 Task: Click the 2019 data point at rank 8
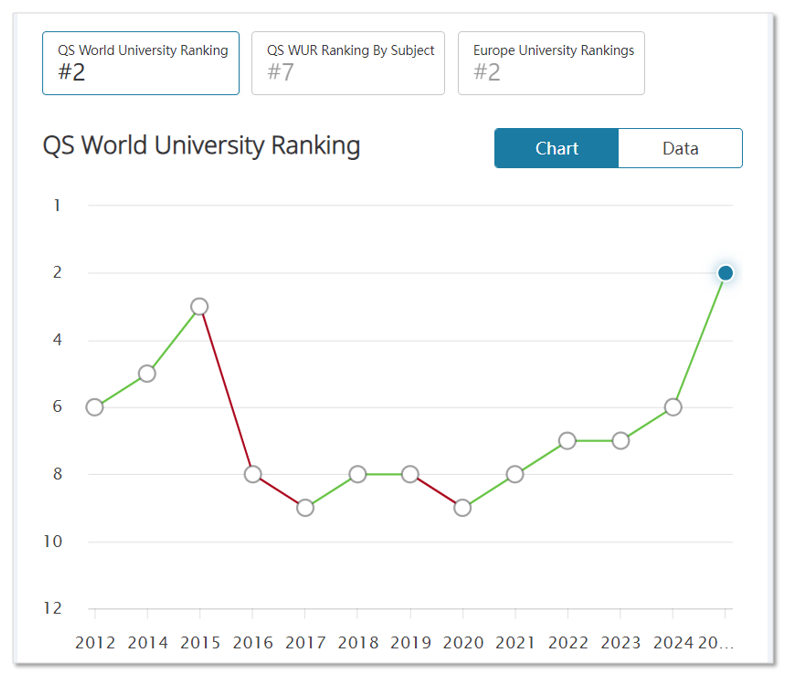pos(410,474)
